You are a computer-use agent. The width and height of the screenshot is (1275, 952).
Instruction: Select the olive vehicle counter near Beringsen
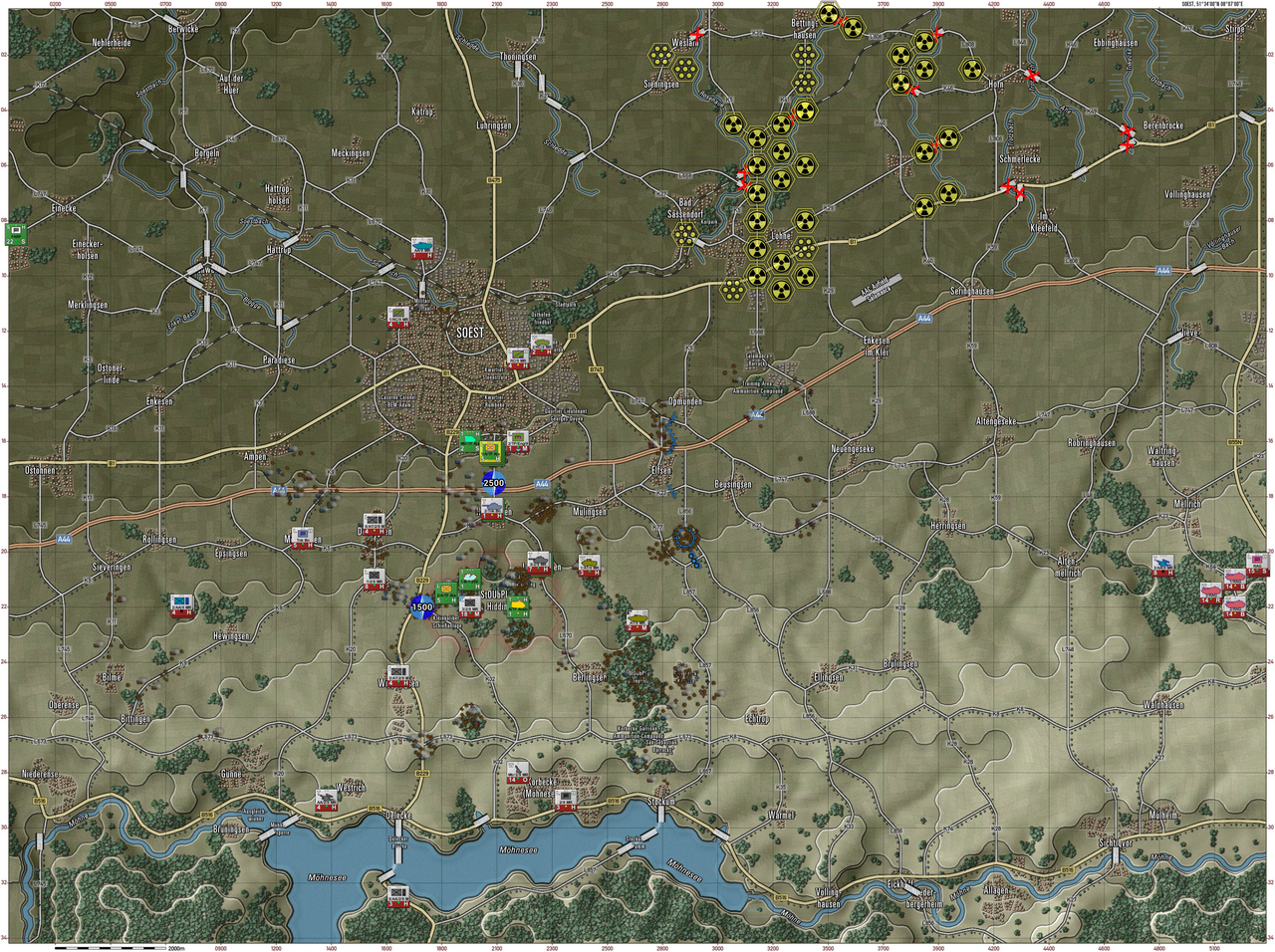[637, 621]
